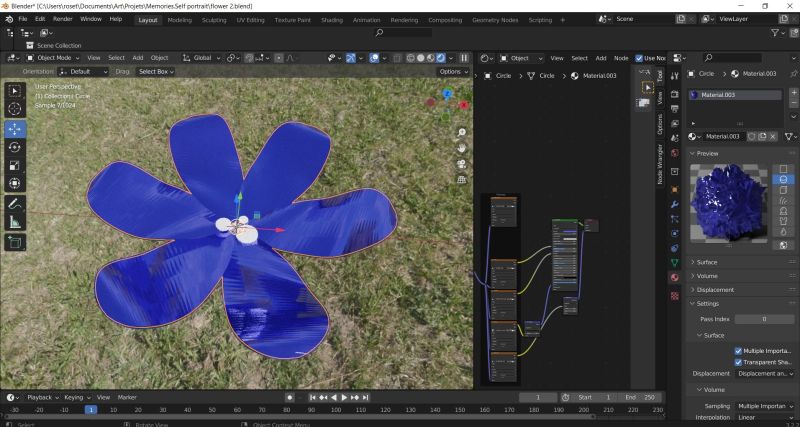
Task: Toggle the Use Nodes checkbox
Action: tap(640, 58)
